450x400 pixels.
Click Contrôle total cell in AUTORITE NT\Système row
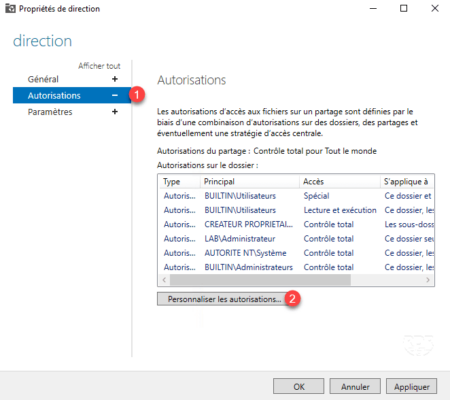(328, 253)
